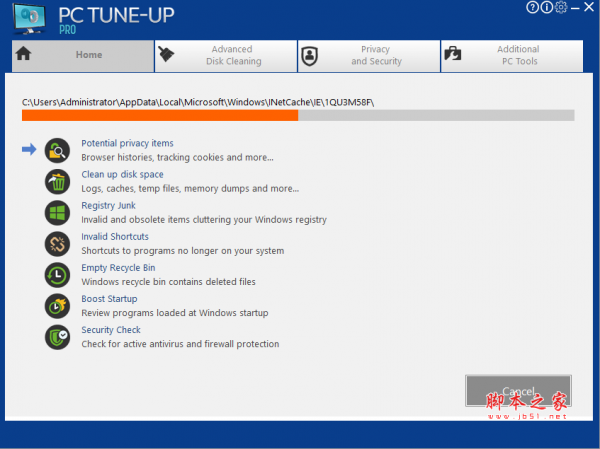Click the Security Check shield icon
The width and height of the screenshot is (600, 449).
[57, 337]
